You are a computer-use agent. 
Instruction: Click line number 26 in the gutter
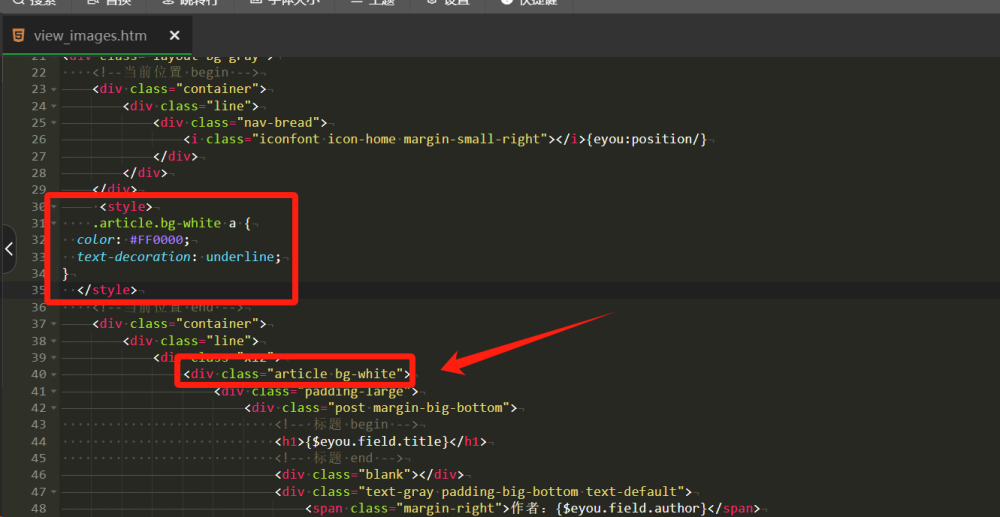(38, 139)
